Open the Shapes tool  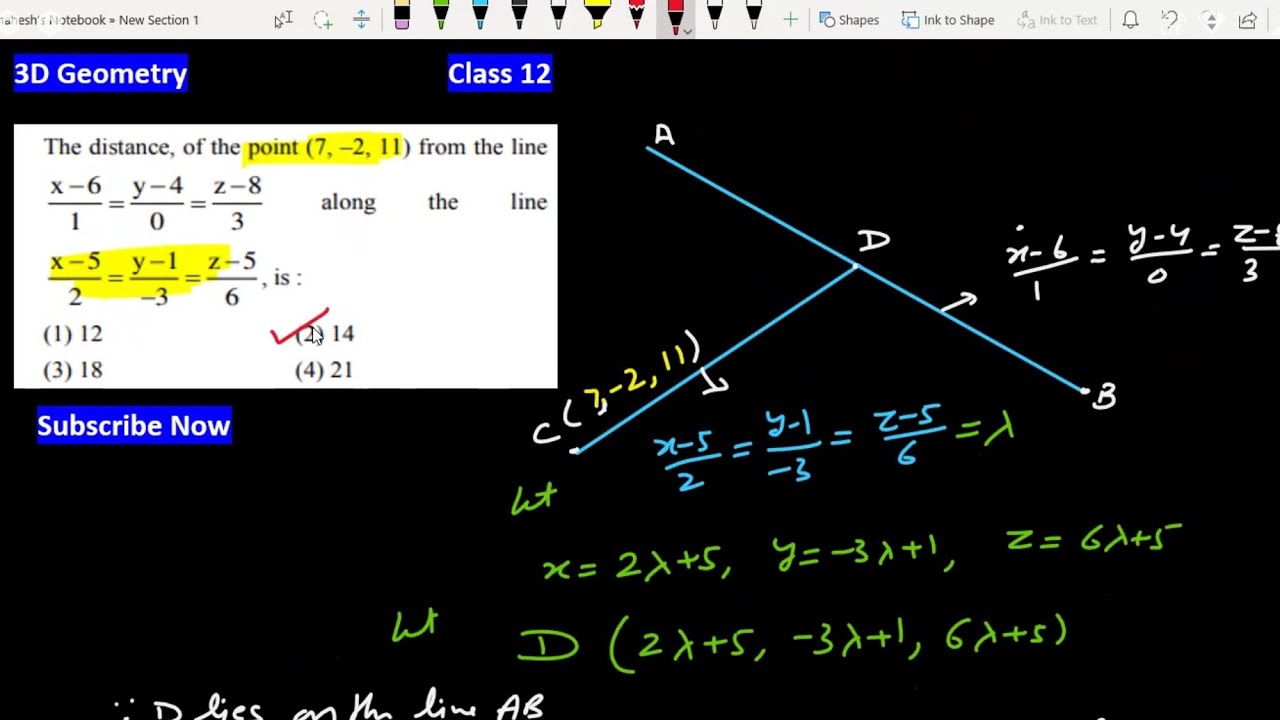tap(849, 20)
